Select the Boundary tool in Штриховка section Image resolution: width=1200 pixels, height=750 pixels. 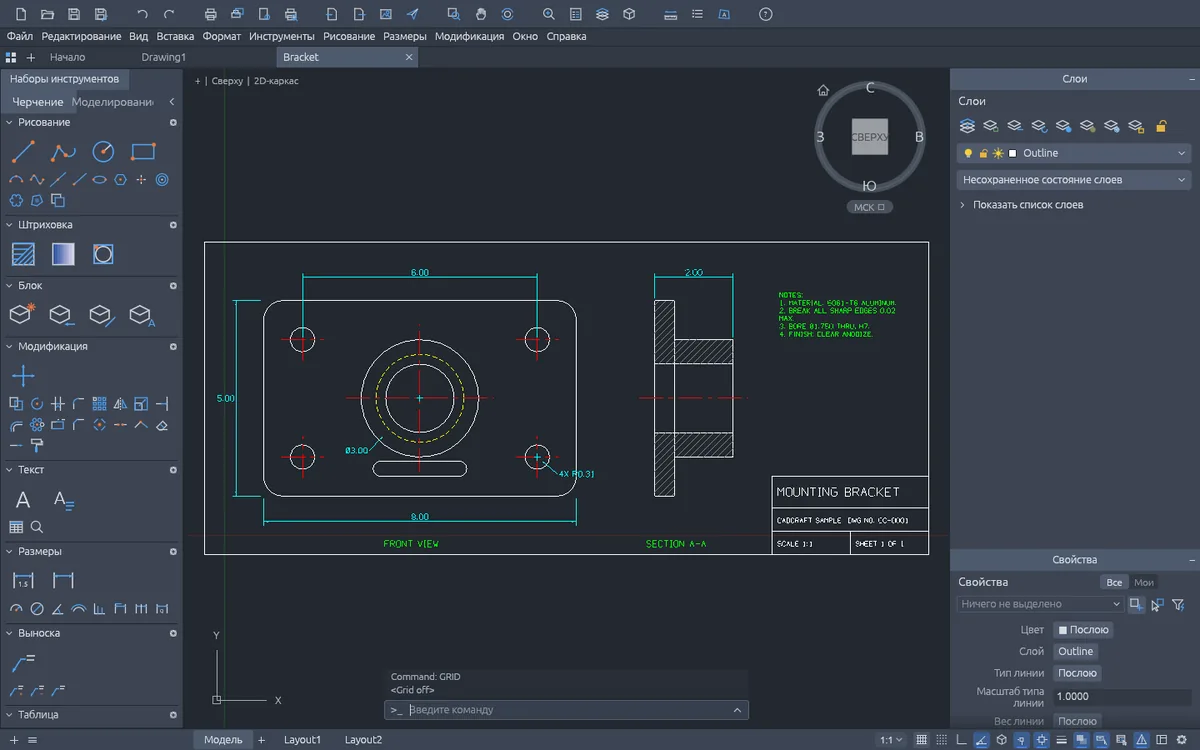coord(103,254)
